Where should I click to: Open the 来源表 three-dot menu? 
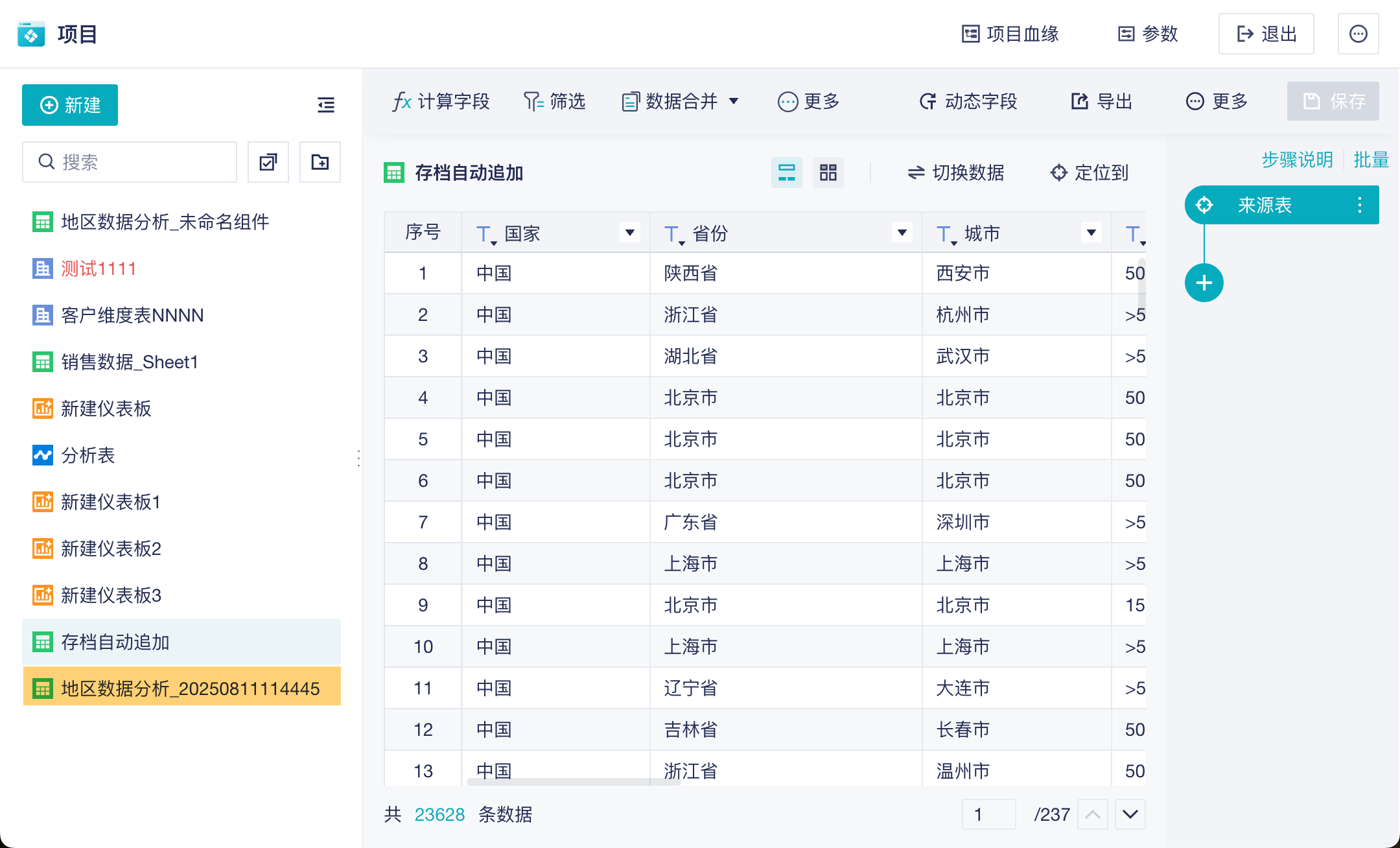coord(1359,206)
